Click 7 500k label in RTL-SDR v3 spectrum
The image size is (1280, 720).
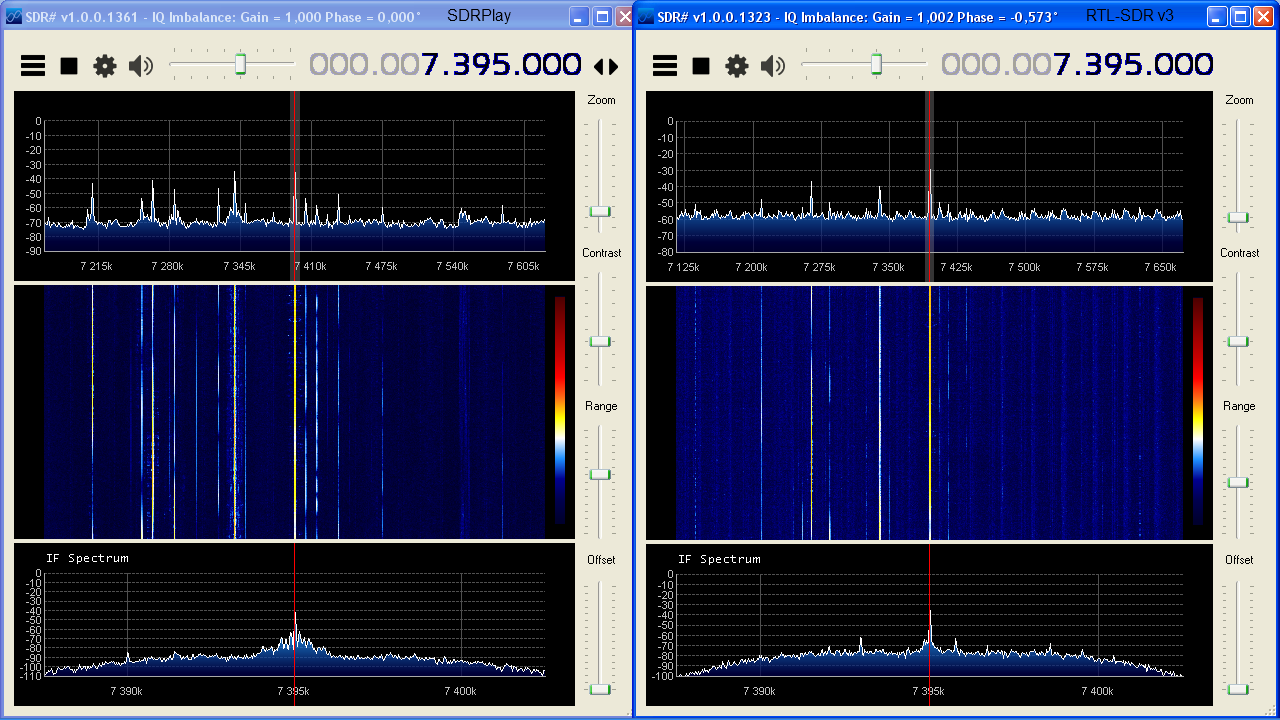1024,268
